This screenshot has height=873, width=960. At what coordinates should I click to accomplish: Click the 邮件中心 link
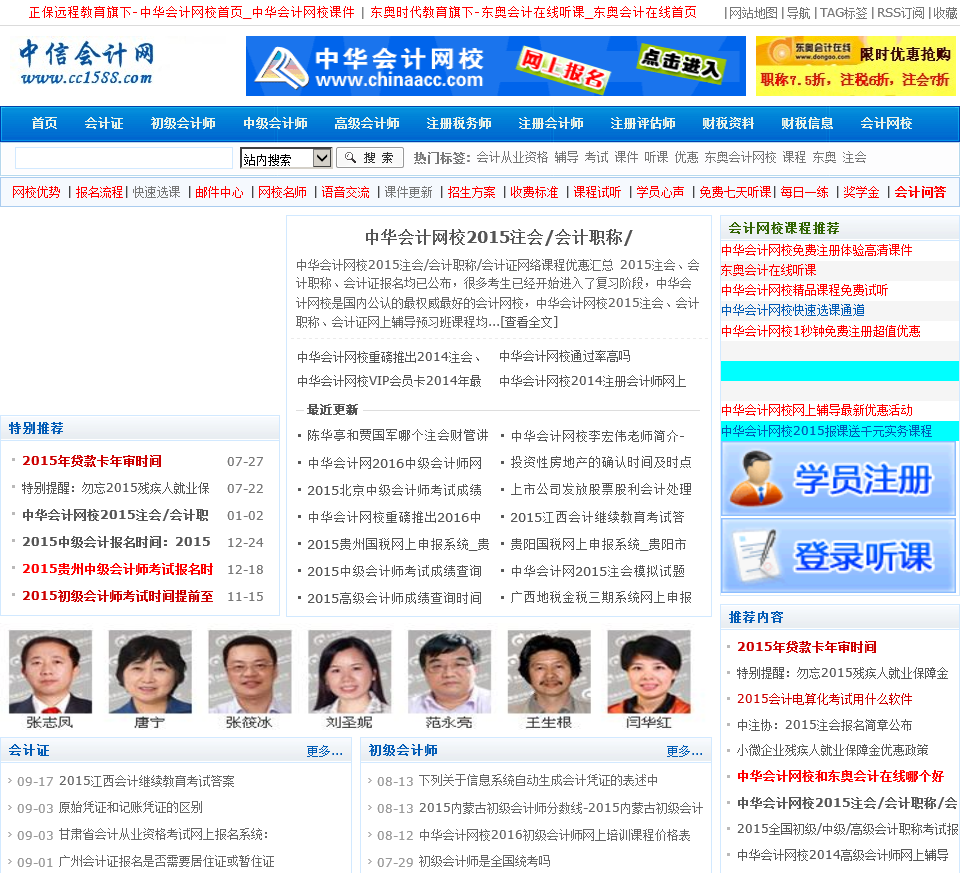(219, 192)
